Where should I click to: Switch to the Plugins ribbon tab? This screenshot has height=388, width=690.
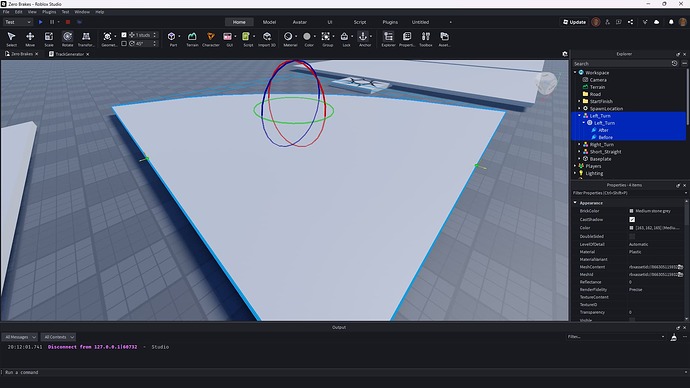(390, 22)
